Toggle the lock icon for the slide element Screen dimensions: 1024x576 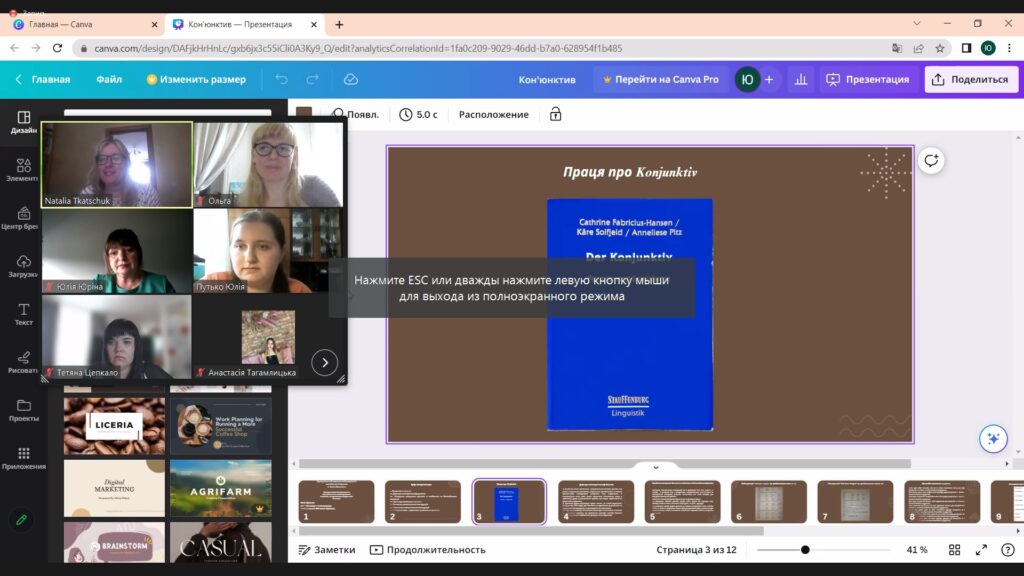(x=555, y=114)
